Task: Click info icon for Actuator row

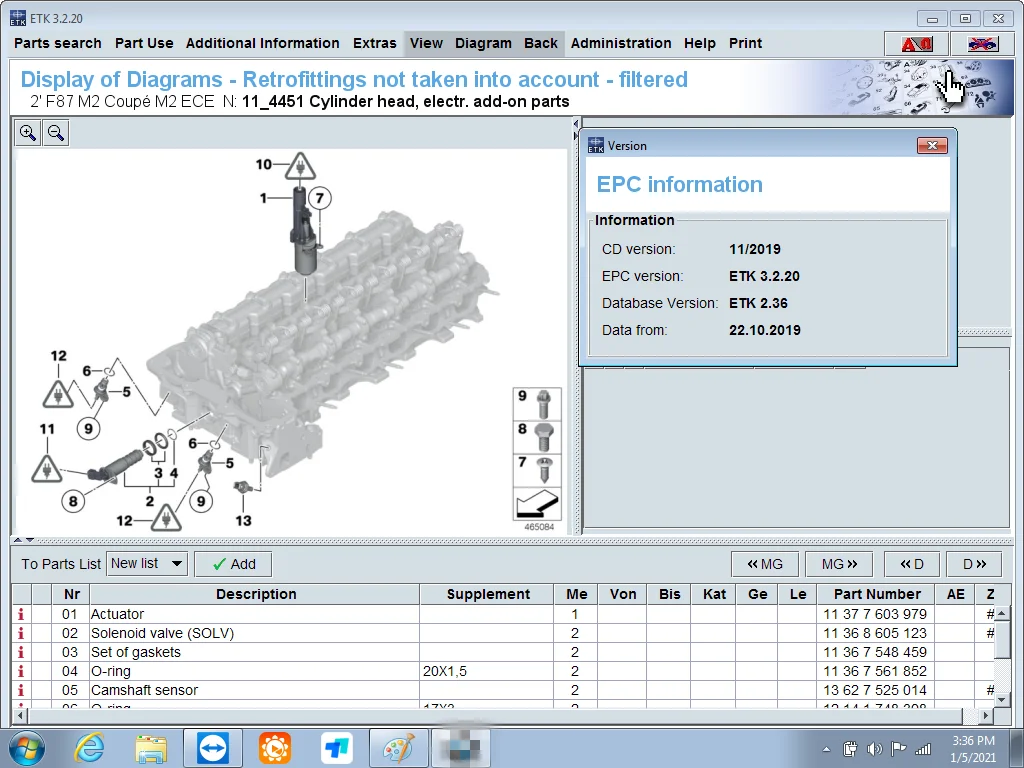Action: click(21, 614)
